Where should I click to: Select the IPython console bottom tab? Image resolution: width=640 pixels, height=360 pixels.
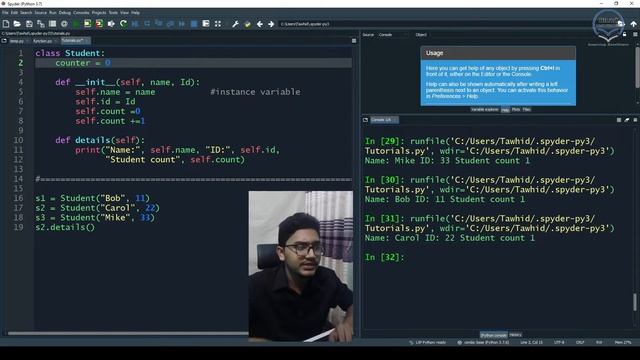point(493,335)
